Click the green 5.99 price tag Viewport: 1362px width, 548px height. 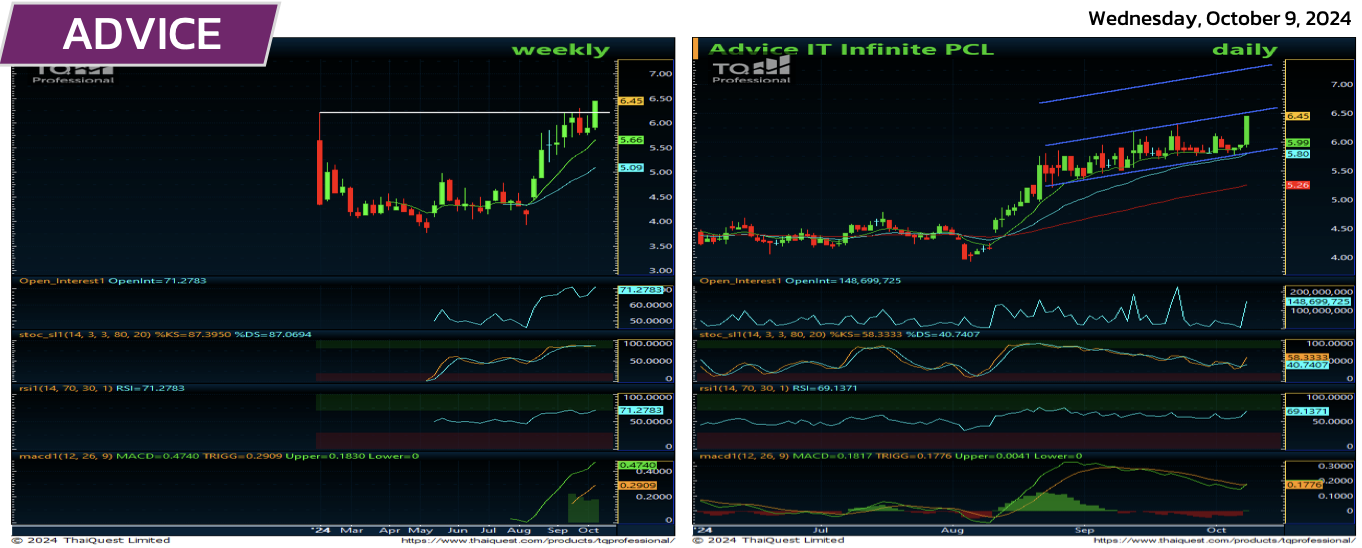(1298, 143)
